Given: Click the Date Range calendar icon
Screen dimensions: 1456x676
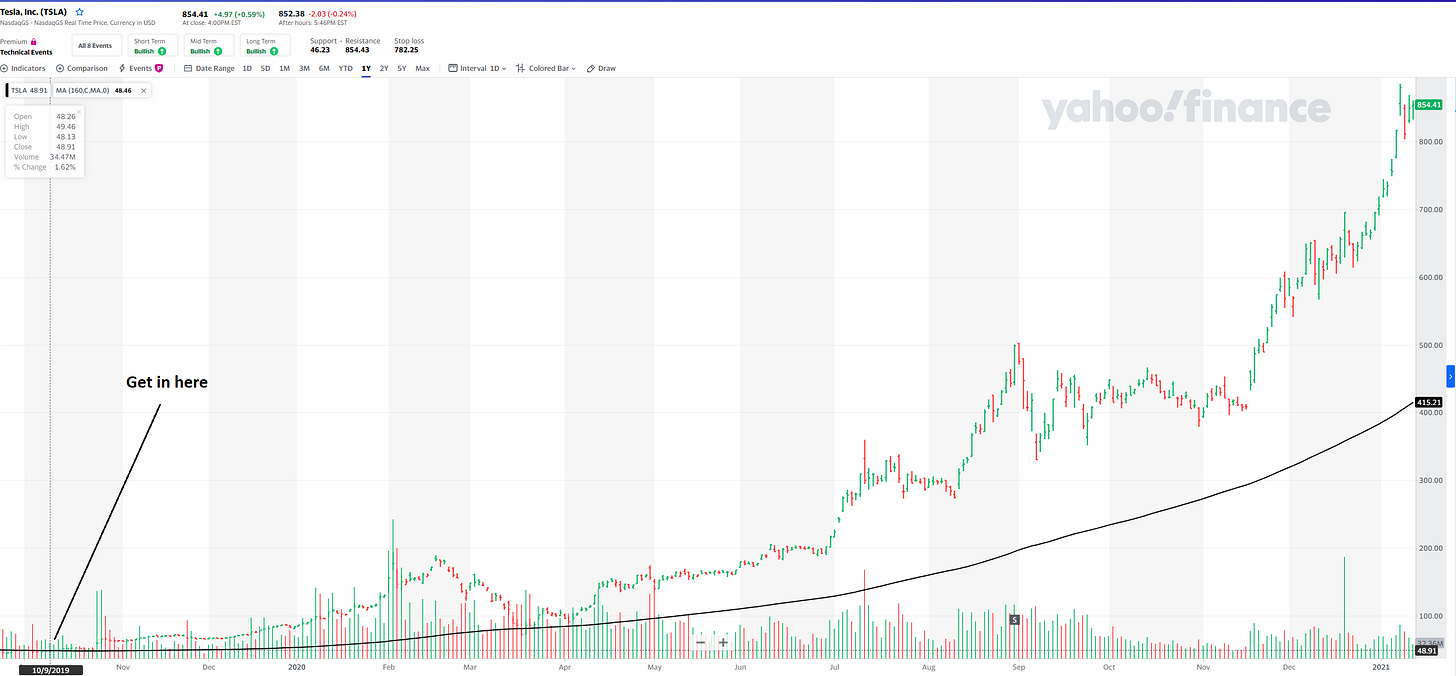Looking at the screenshot, I should tap(188, 68).
